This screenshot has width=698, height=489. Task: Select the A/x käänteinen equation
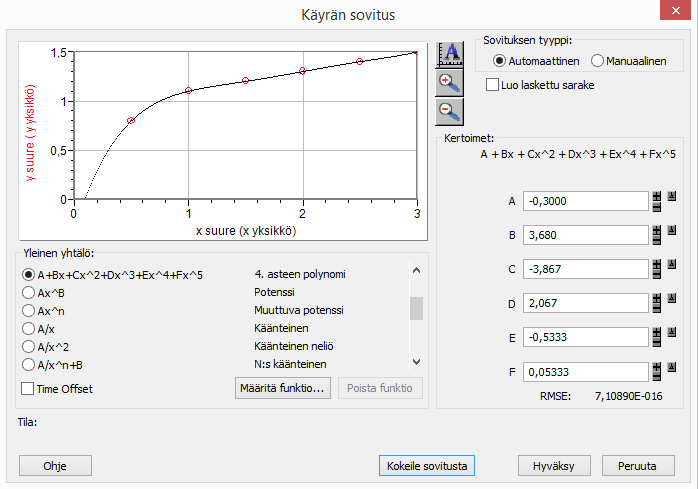click(x=30, y=329)
